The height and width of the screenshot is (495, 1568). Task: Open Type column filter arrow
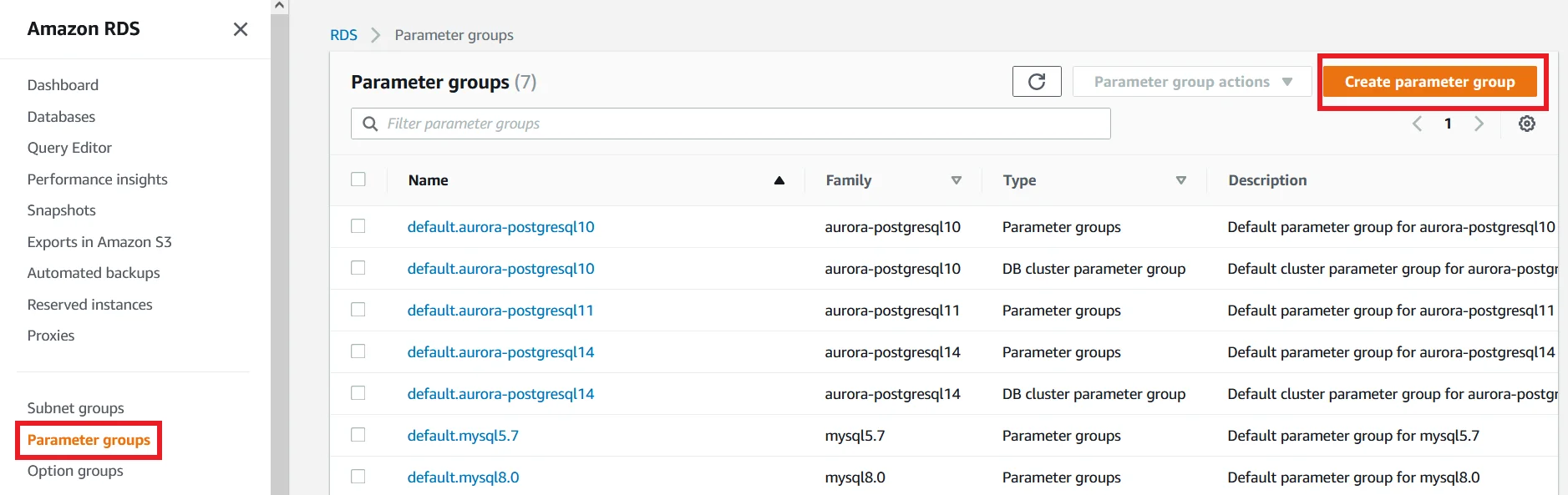coord(1181,180)
